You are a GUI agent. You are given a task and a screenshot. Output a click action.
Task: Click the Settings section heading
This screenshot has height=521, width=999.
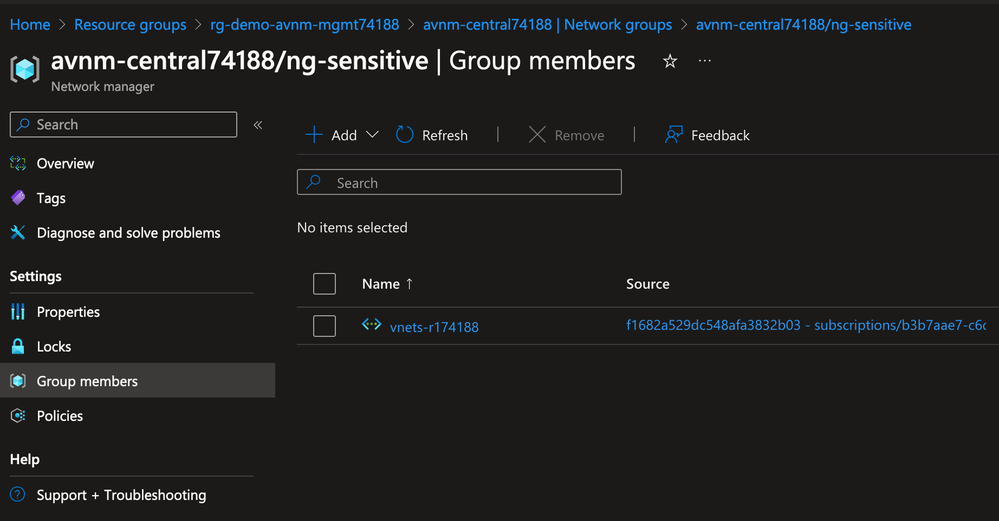[36, 276]
